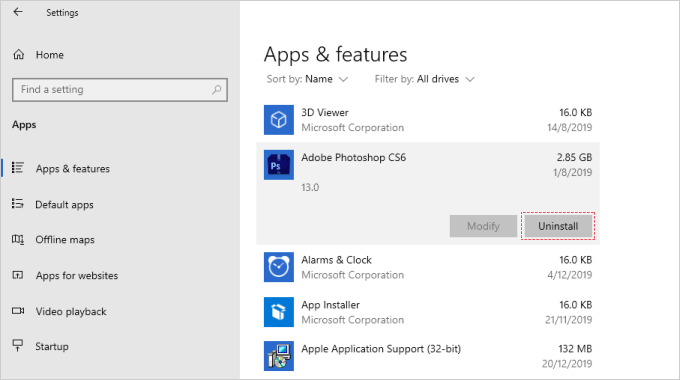680x380 pixels.
Task: Click Uninstall for Adobe Photoshop CS6
Action: tap(558, 226)
